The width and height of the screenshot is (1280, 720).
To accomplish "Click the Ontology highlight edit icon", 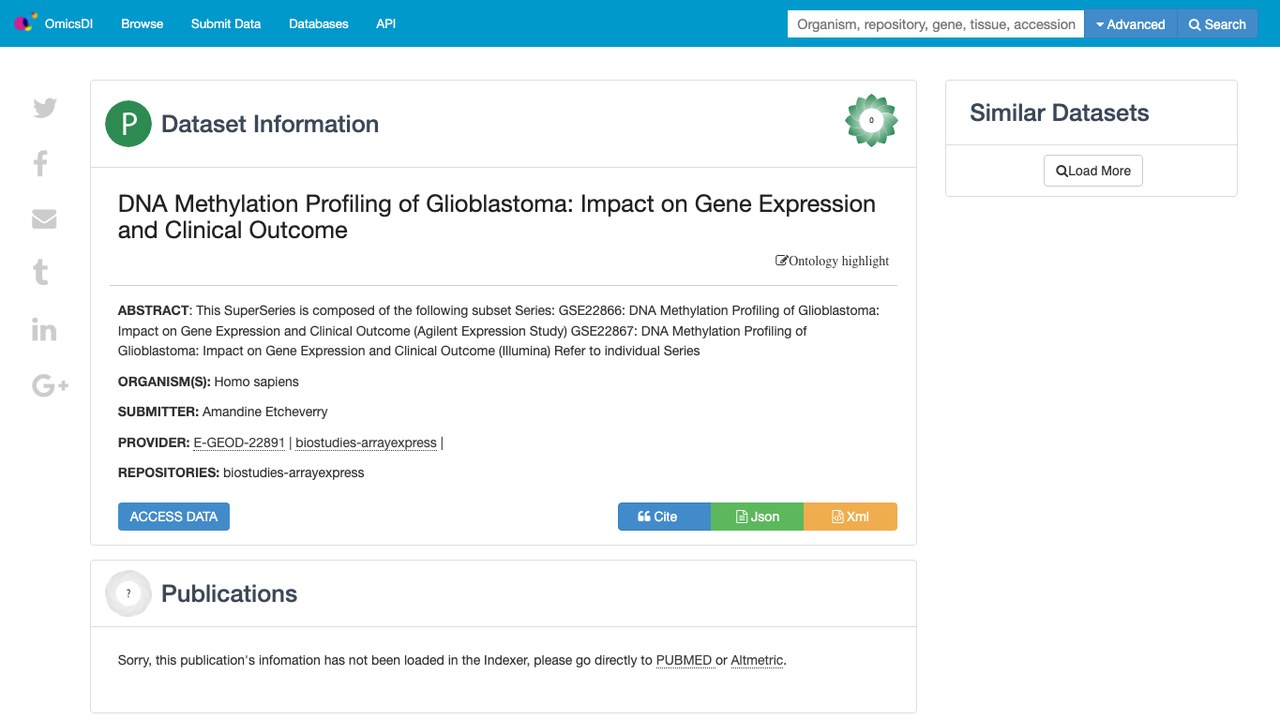I will (x=782, y=260).
